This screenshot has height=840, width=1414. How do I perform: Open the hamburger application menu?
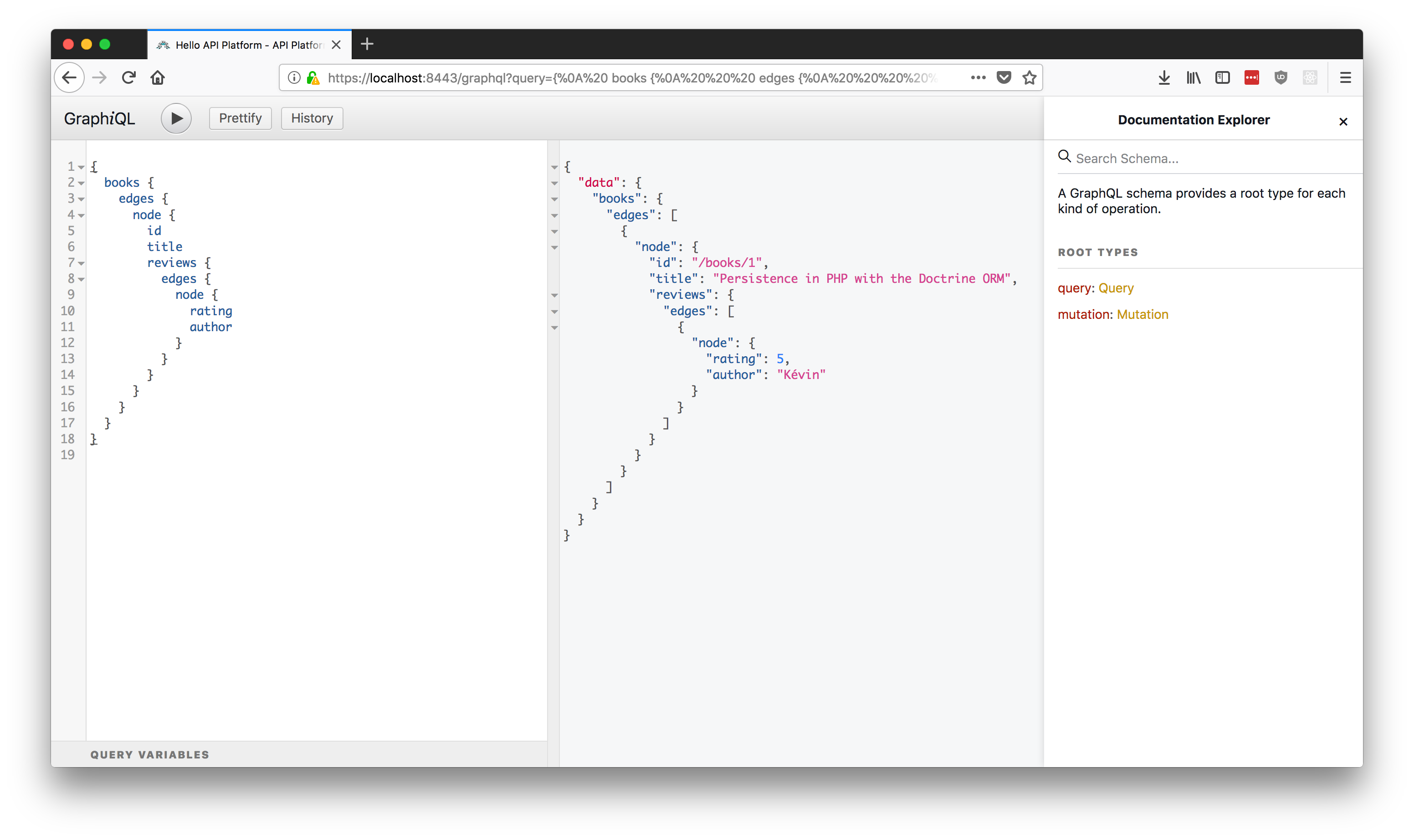click(1345, 77)
